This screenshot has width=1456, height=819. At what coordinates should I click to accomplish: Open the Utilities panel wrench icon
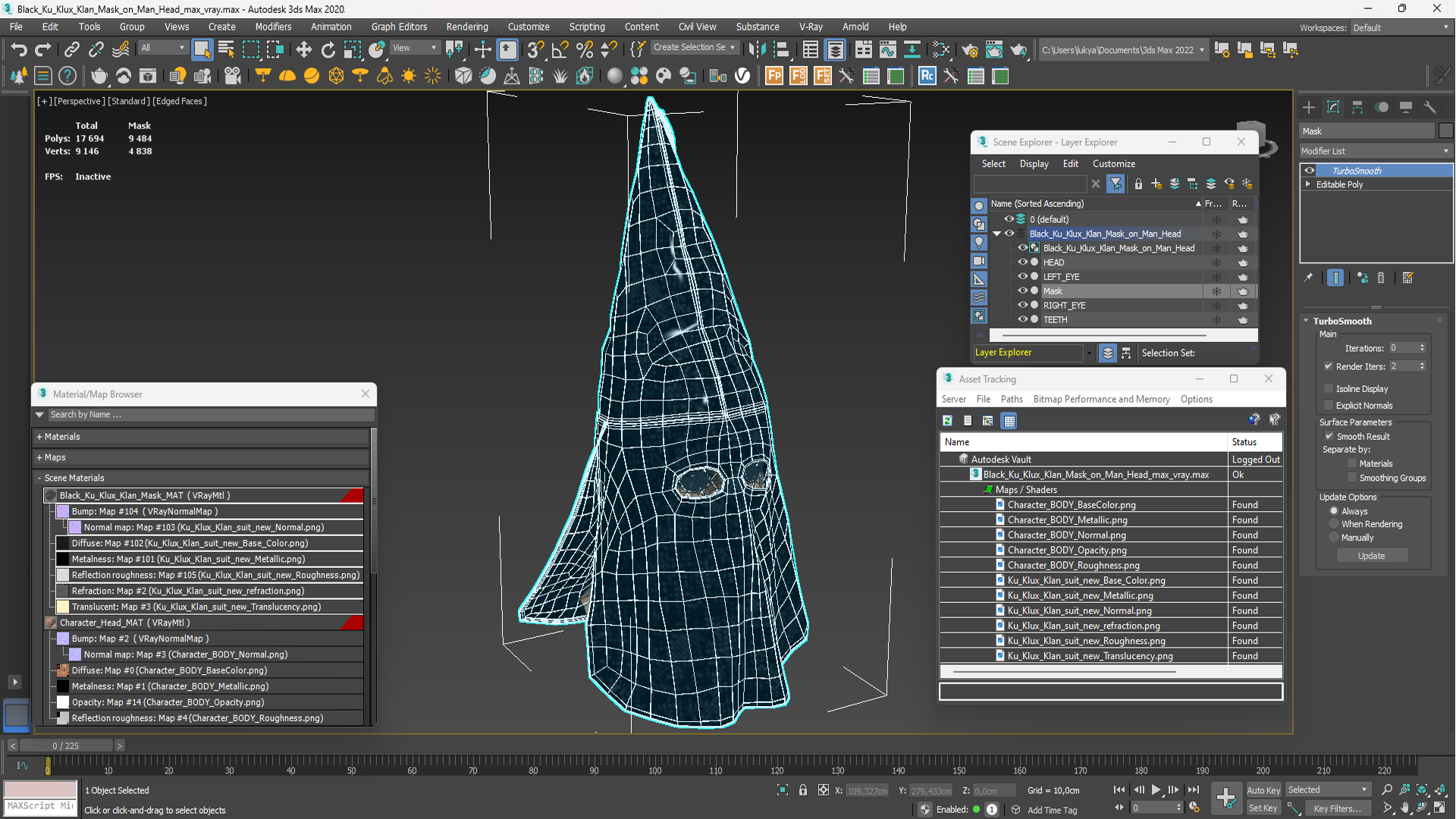1430,107
